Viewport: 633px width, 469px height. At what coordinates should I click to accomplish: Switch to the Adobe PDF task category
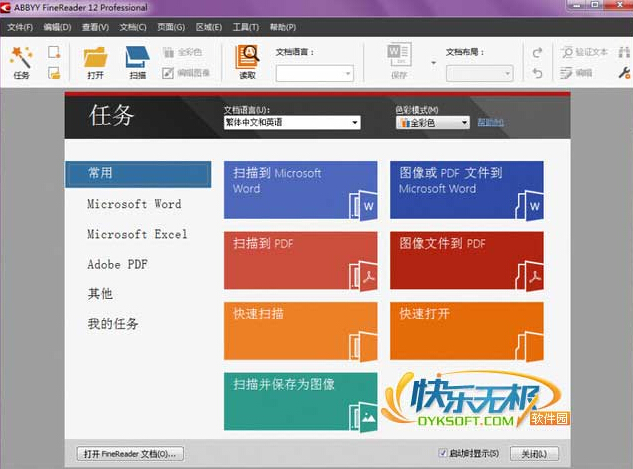117,264
